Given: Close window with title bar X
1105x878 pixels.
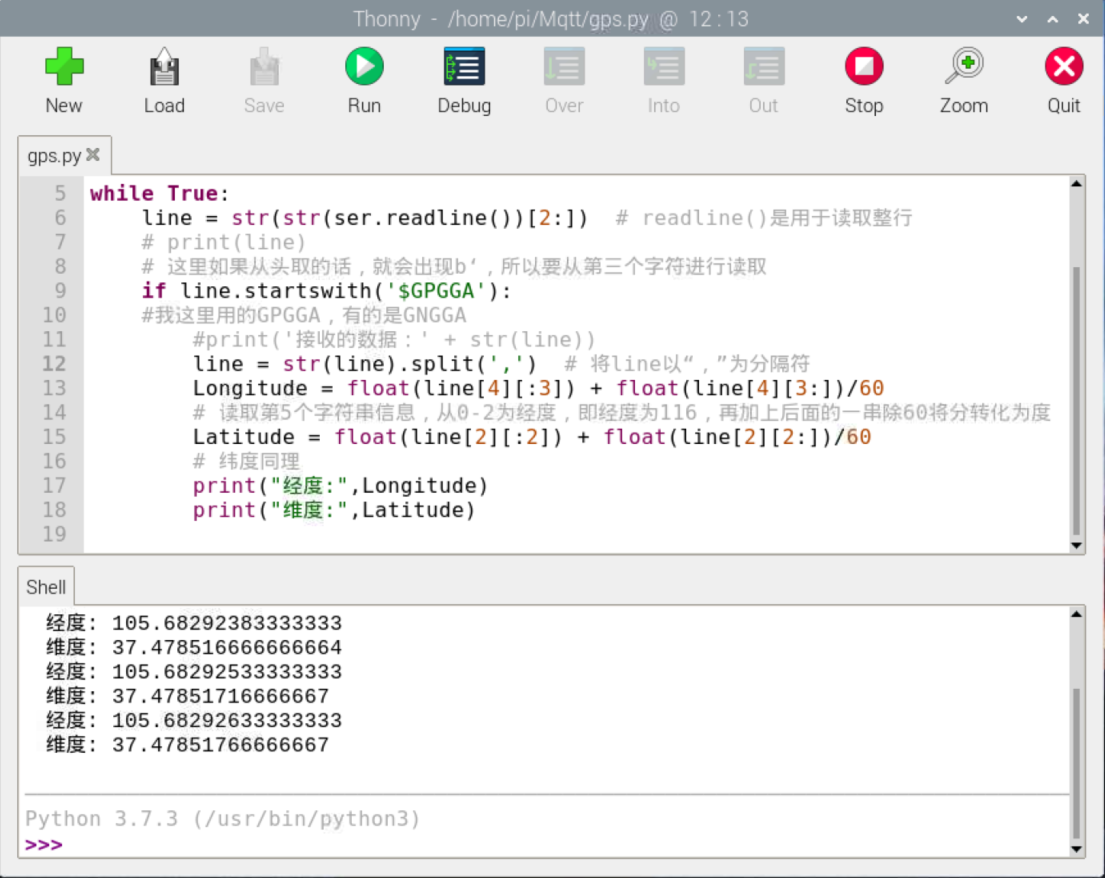Looking at the screenshot, I should pyautogui.click(x=1084, y=19).
